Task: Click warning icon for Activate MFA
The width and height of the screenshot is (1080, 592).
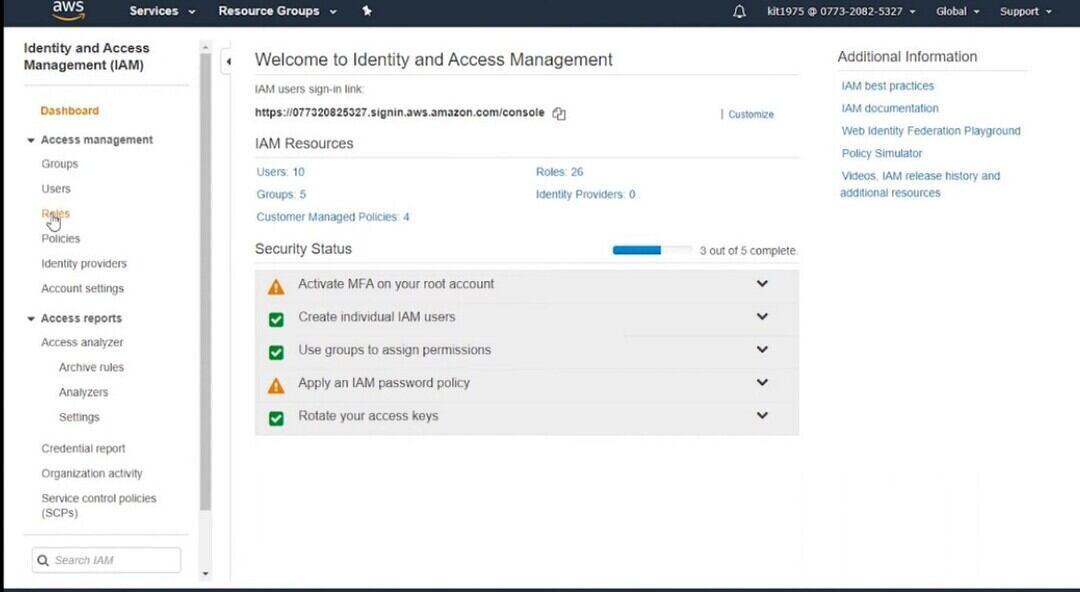Action: coord(276,286)
